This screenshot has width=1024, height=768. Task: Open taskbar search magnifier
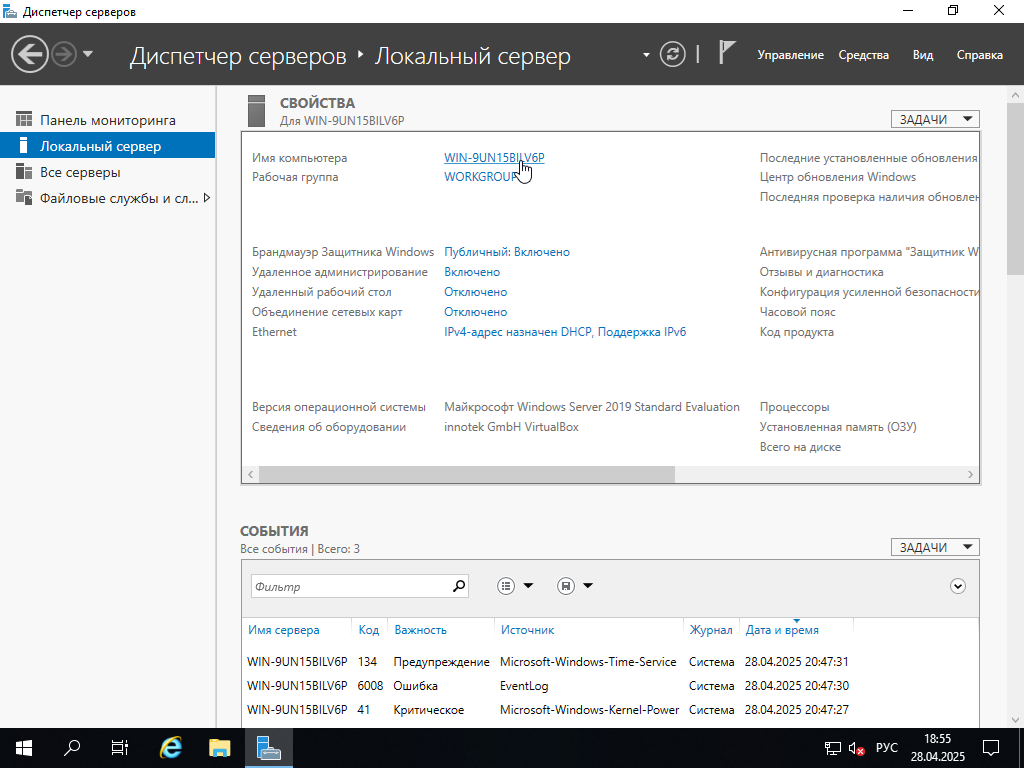pyautogui.click(x=72, y=748)
